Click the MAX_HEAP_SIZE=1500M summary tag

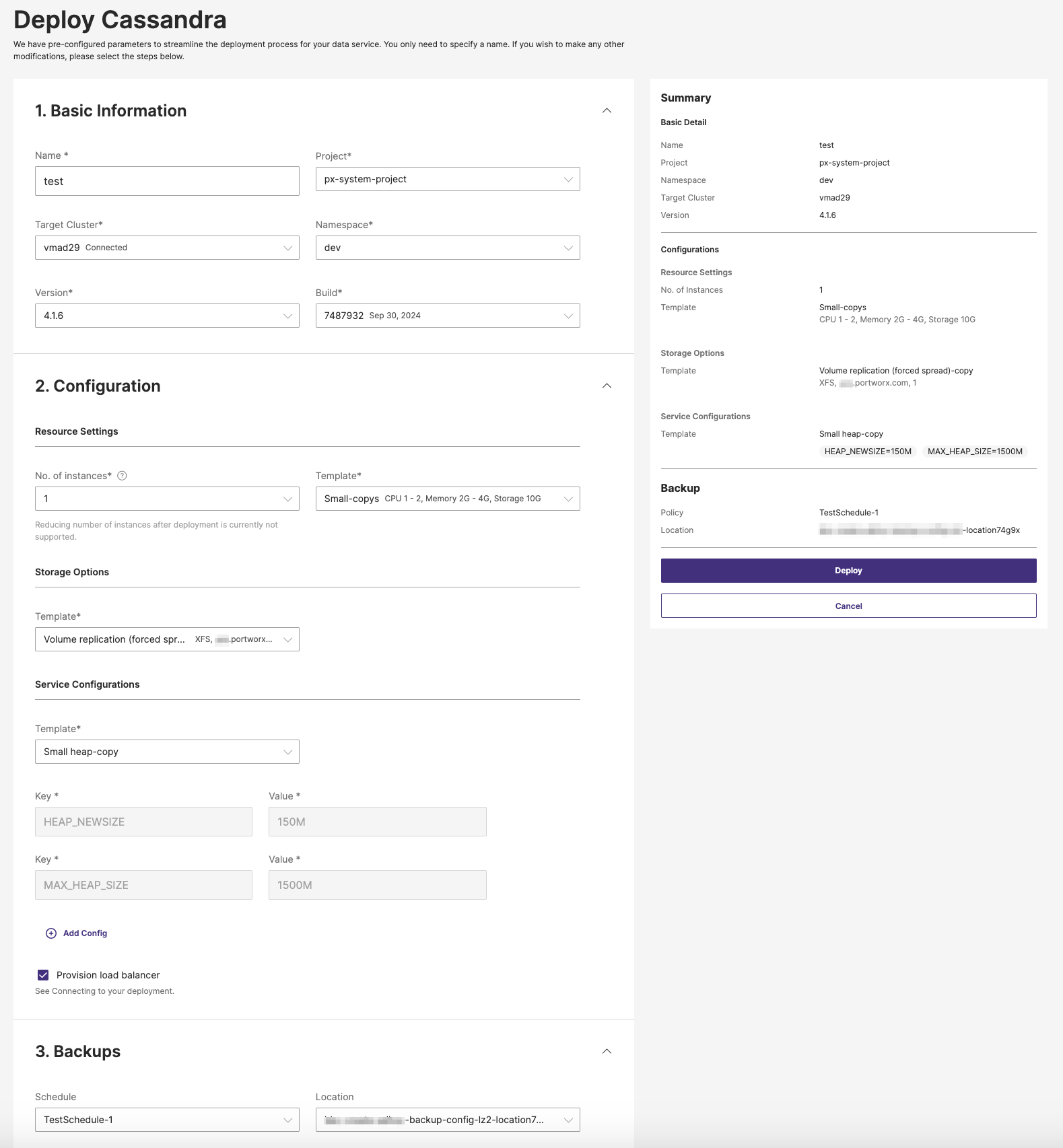[x=975, y=452]
